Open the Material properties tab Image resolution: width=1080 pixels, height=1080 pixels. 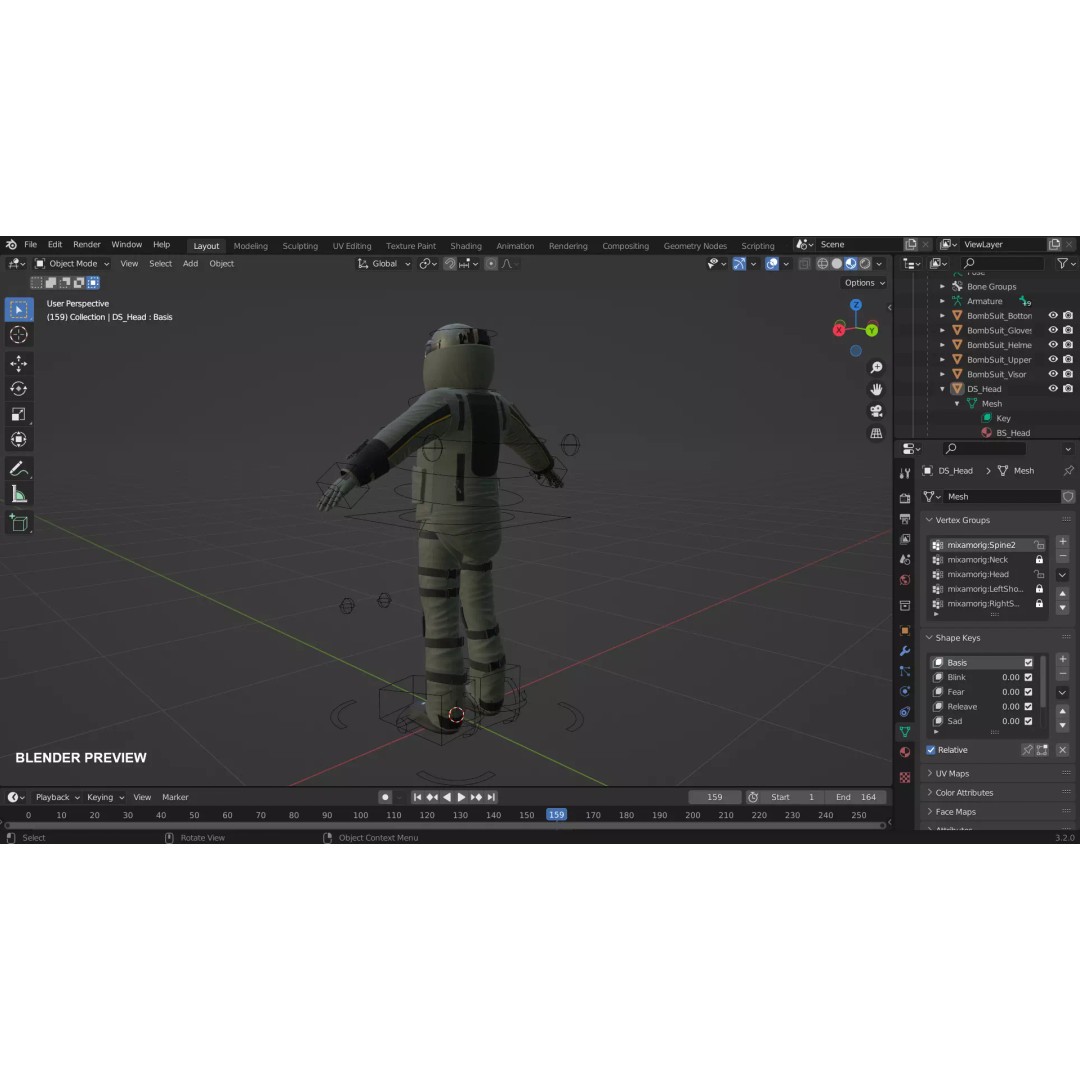click(x=905, y=752)
